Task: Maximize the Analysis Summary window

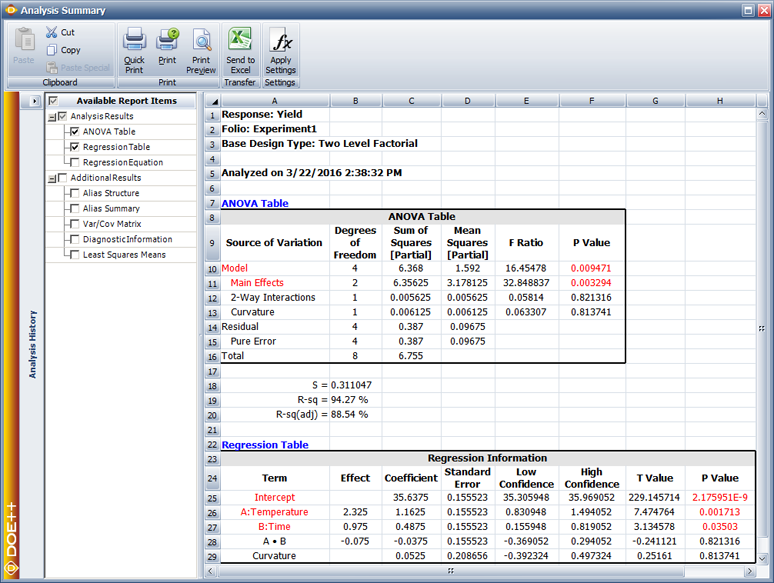Action: pos(748,10)
